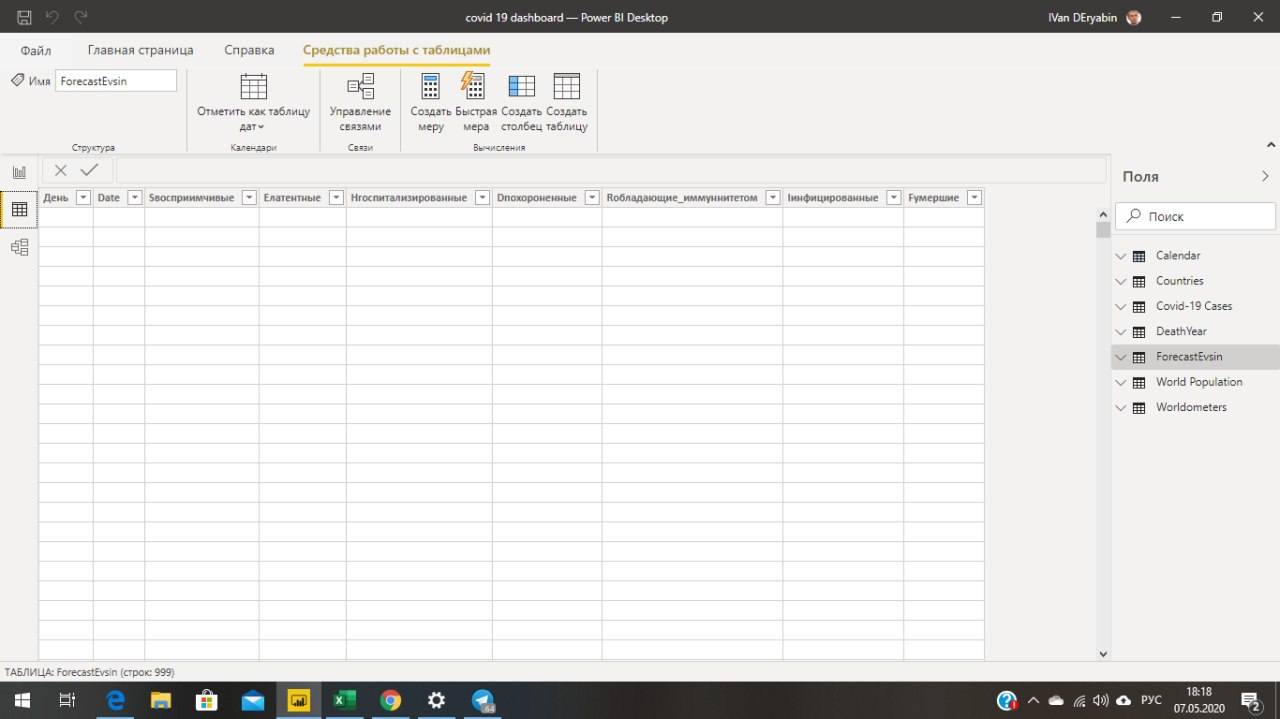1280x719 pixels.
Task: Expand the Worldometers table chevron
Action: pyautogui.click(x=1121, y=408)
